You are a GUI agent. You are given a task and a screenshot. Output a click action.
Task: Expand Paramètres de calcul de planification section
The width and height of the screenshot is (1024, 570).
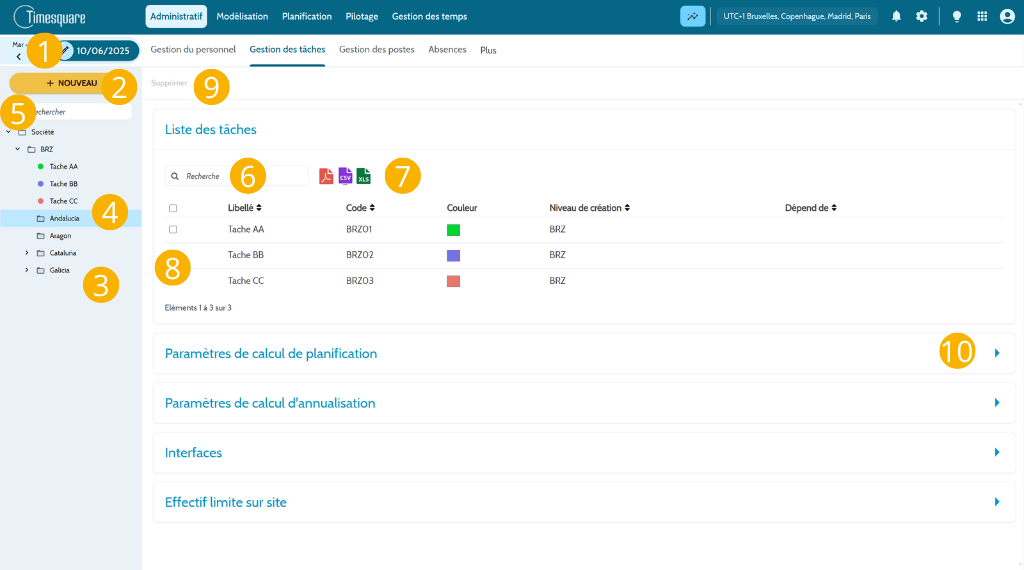pos(997,353)
